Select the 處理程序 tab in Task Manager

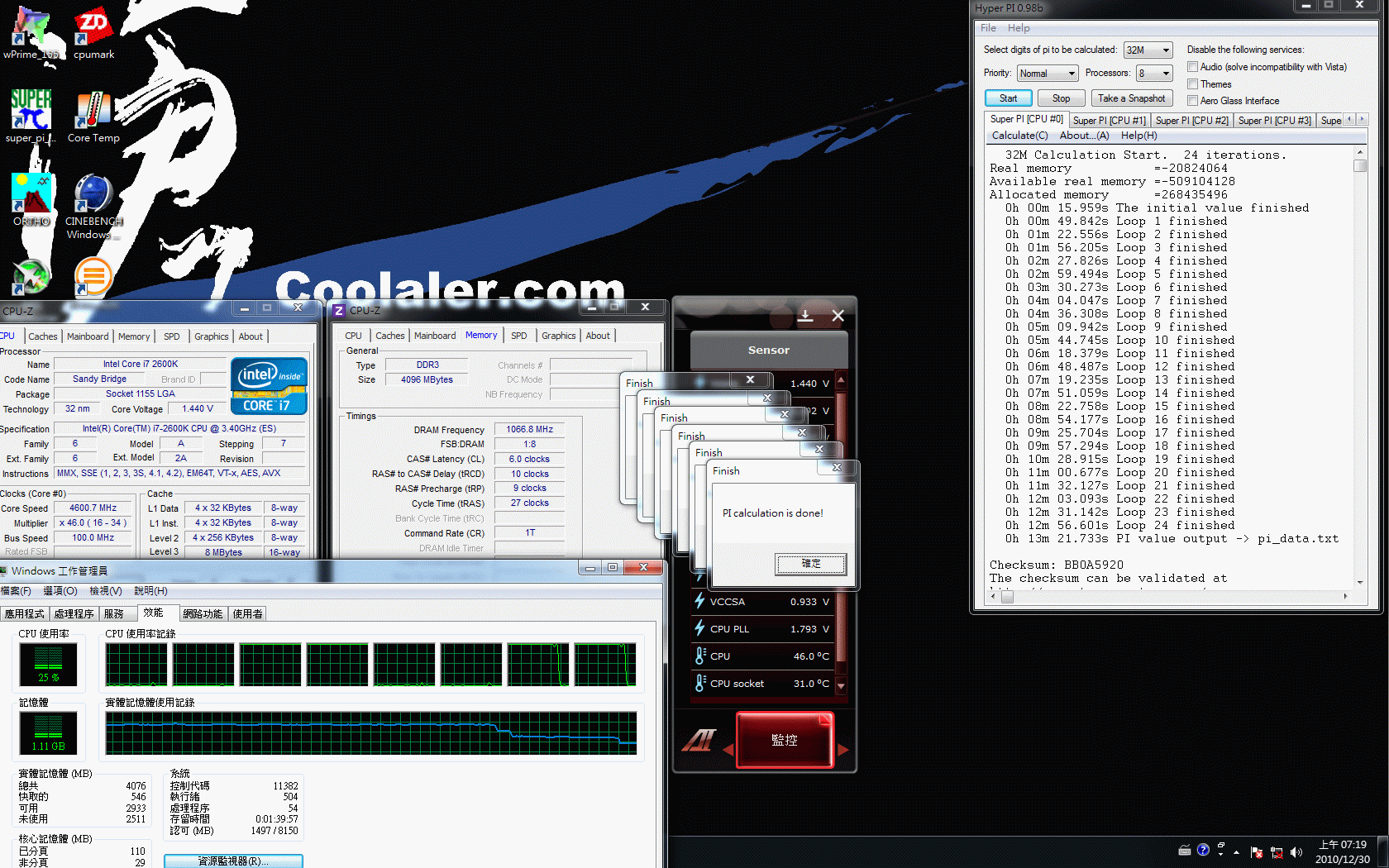tap(74, 613)
